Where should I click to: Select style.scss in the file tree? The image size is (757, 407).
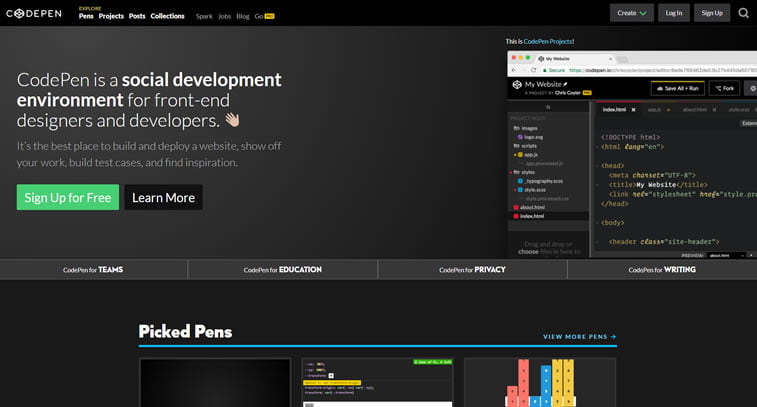(531, 190)
